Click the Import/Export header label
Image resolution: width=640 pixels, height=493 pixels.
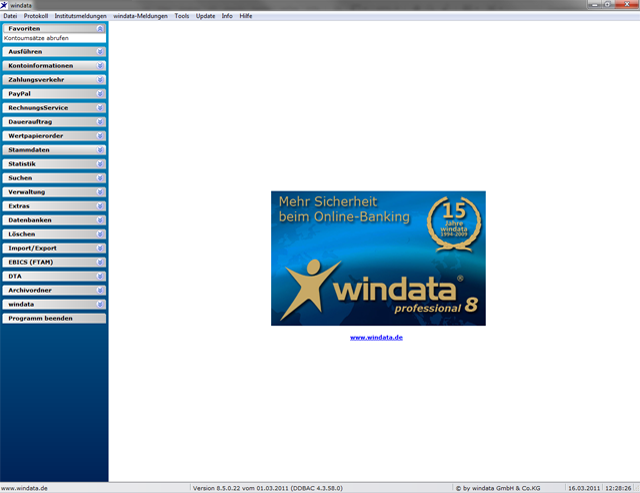32,248
